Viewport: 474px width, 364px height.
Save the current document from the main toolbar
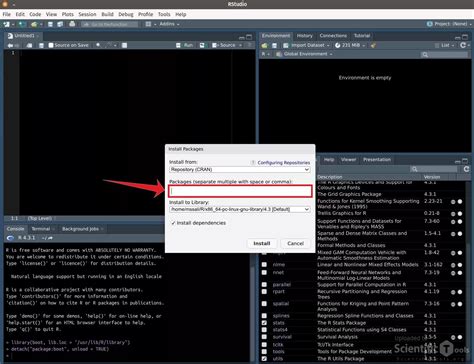click(50, 24)
